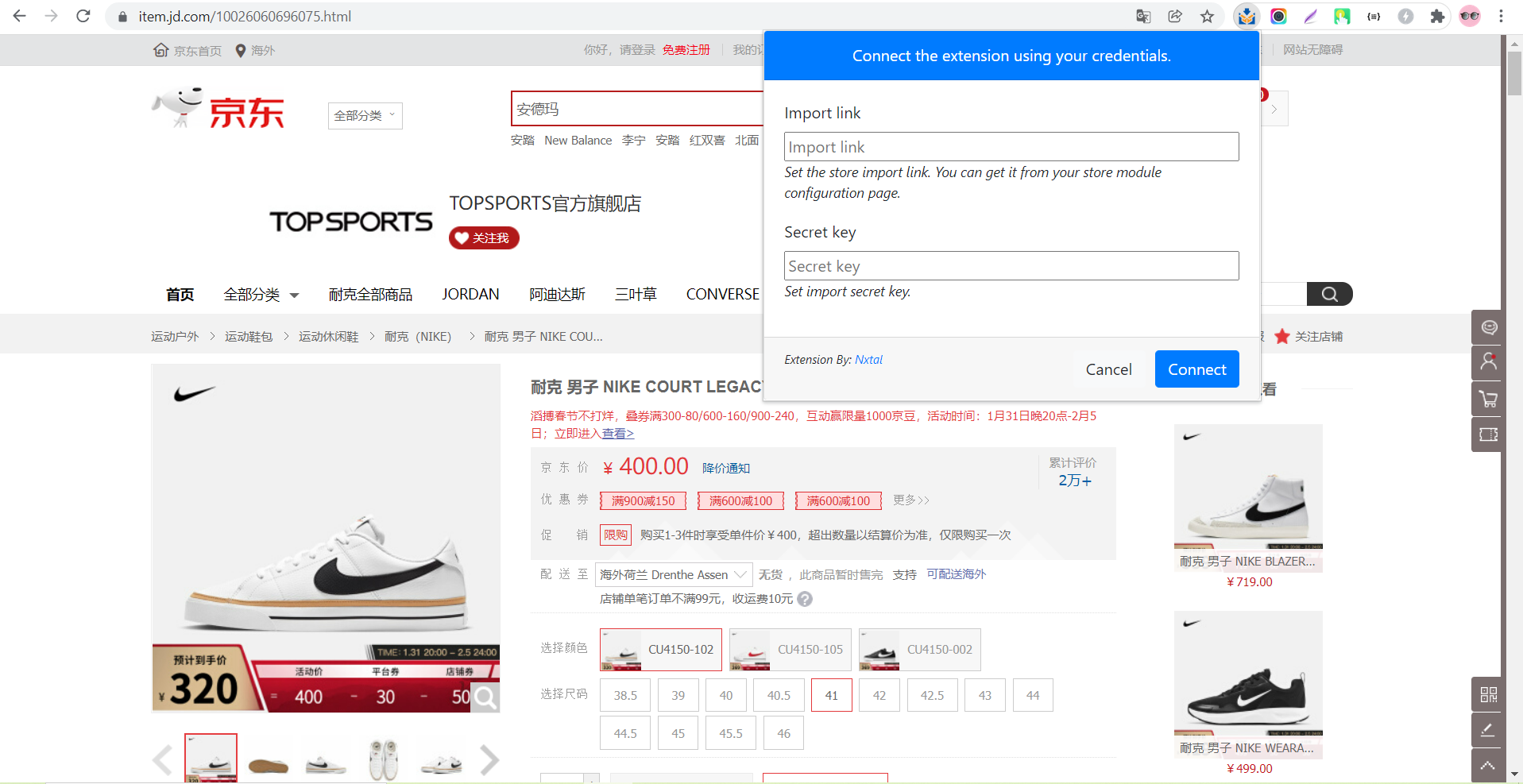Screen dimensions: 1523x784
Task: Click the feedback pencil icon in right sidebar
Action: [x=1488, y=730]
